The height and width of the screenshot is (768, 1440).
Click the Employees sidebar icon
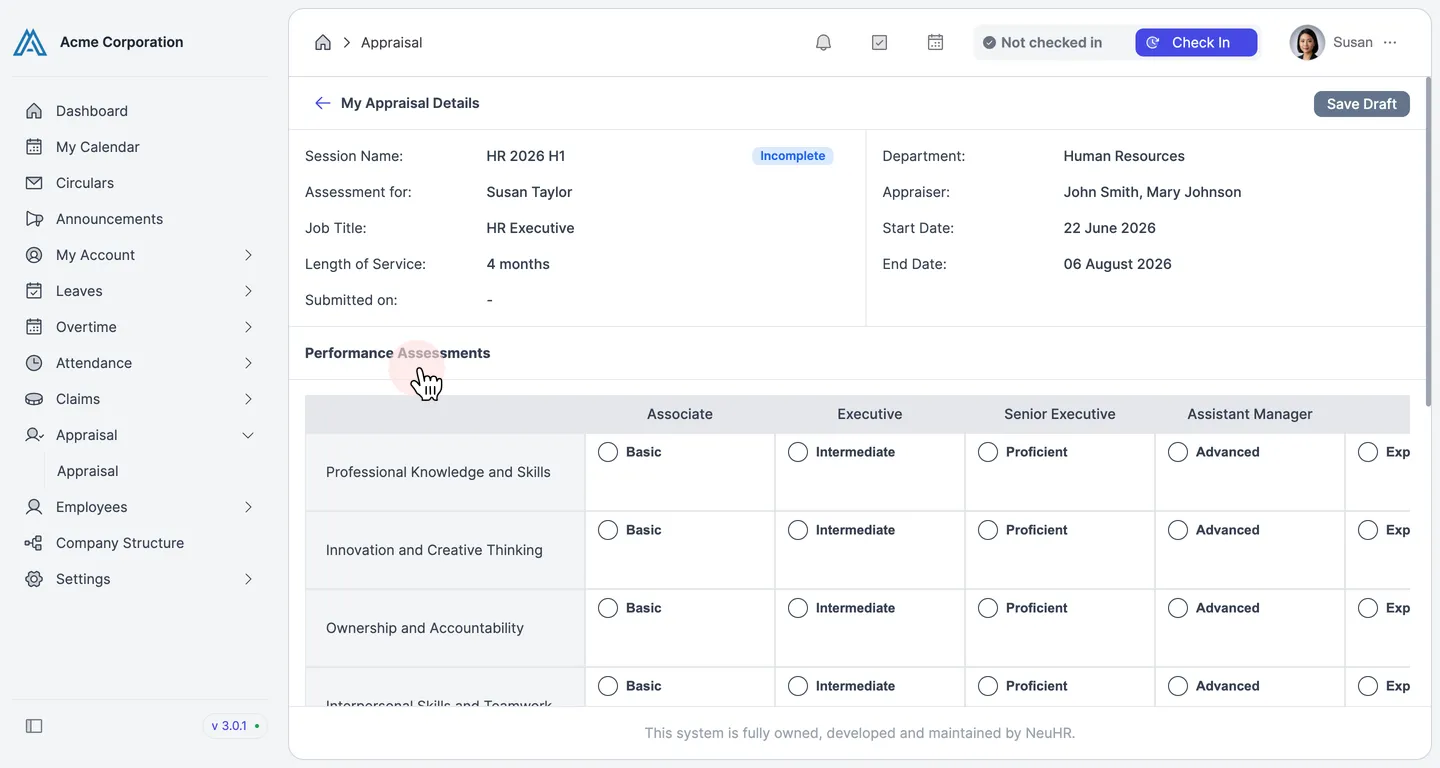pos(34,507)
